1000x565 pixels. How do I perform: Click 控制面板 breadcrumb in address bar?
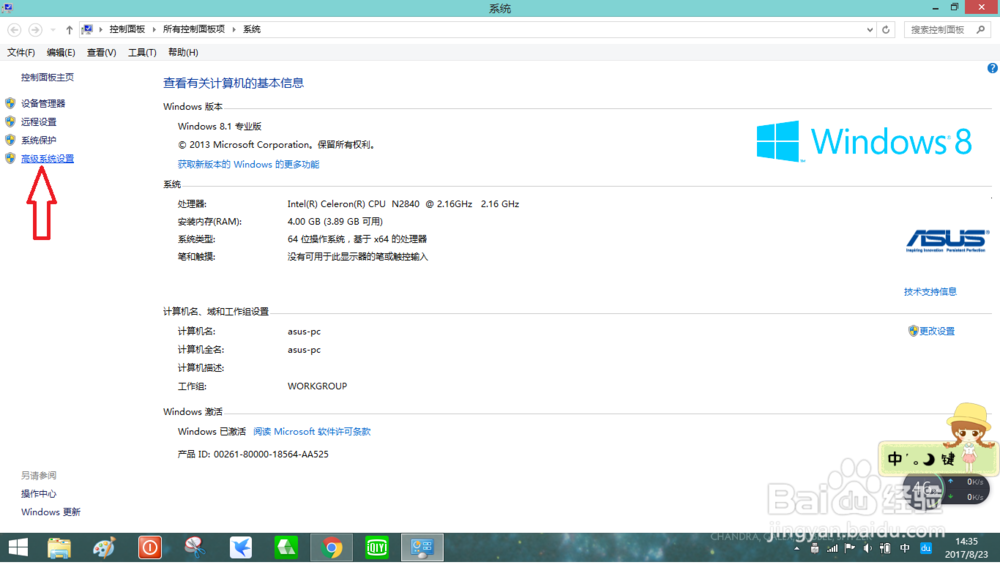[127, 29]
